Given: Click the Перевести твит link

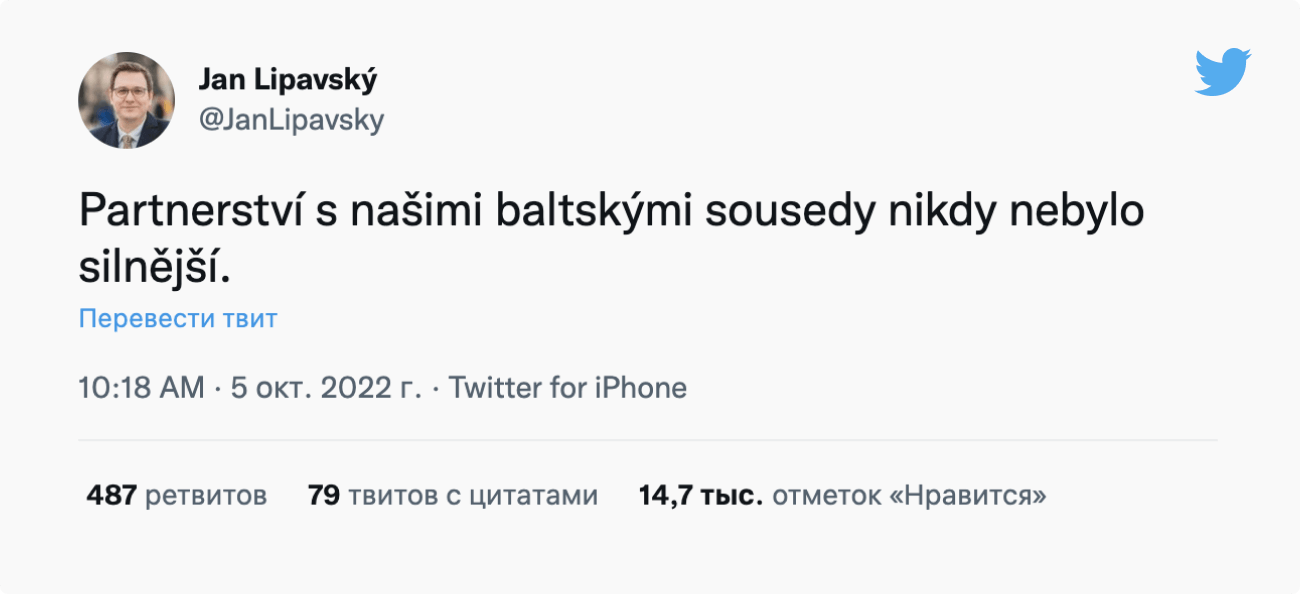Looking at the screenshot, I should (x=178, y=319).
